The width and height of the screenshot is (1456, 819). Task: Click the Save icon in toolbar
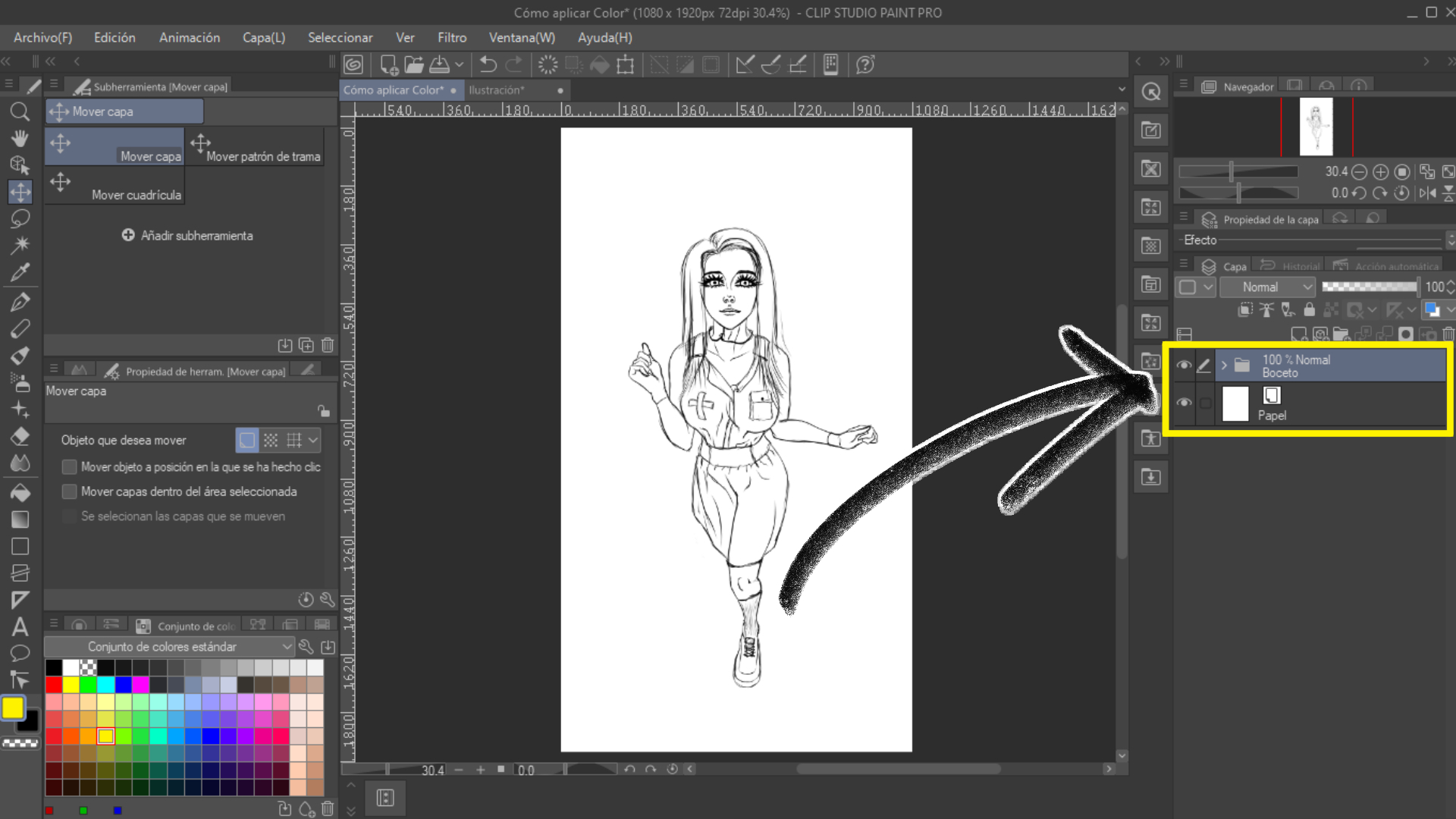tap(440, 64)
